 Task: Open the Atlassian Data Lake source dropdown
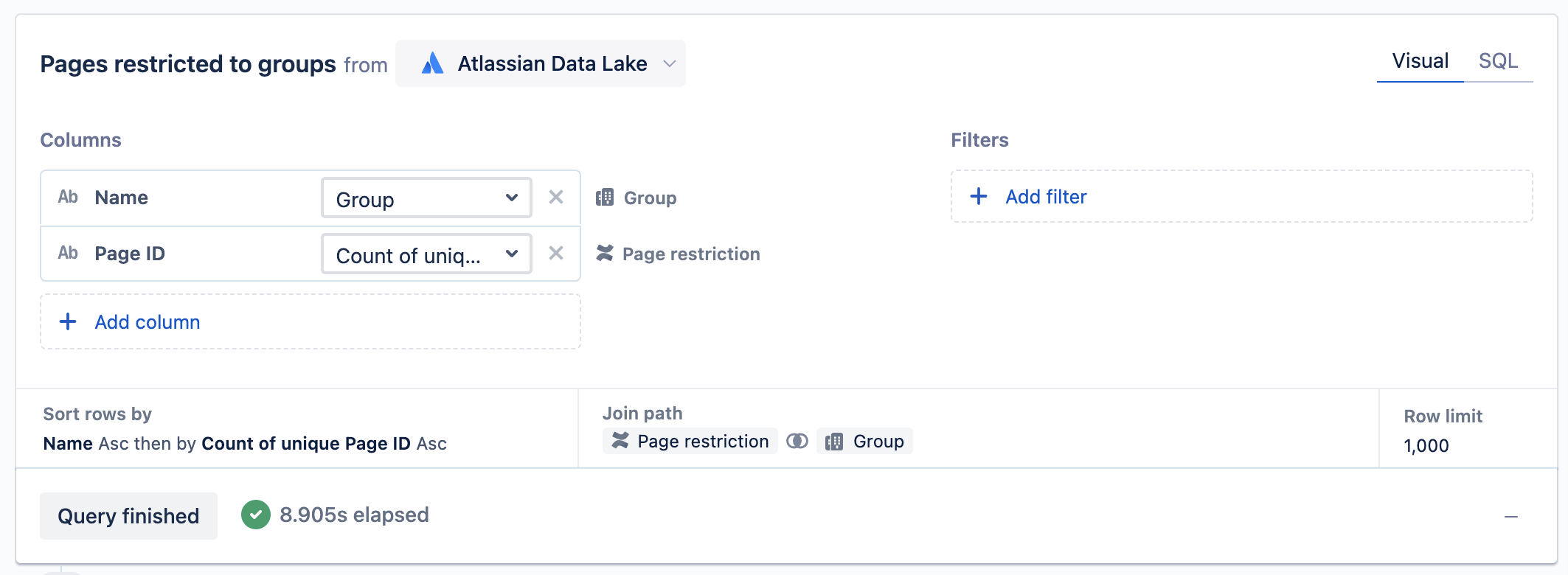[x=541, y=63]
